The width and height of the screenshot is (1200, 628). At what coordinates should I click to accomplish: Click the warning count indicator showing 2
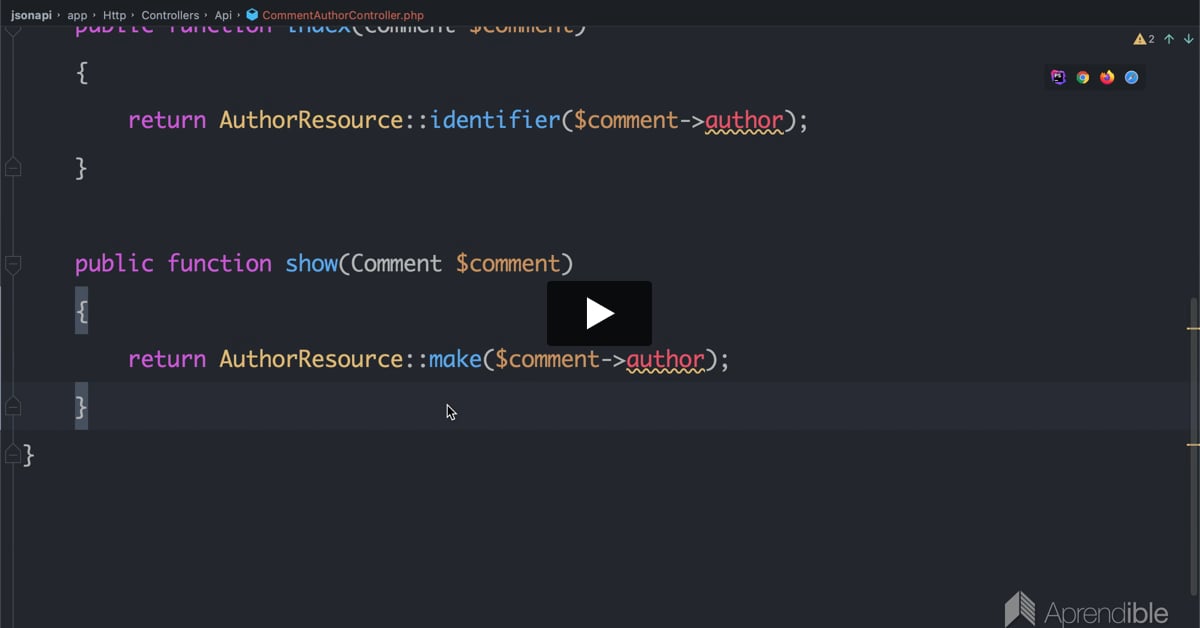1144,39
